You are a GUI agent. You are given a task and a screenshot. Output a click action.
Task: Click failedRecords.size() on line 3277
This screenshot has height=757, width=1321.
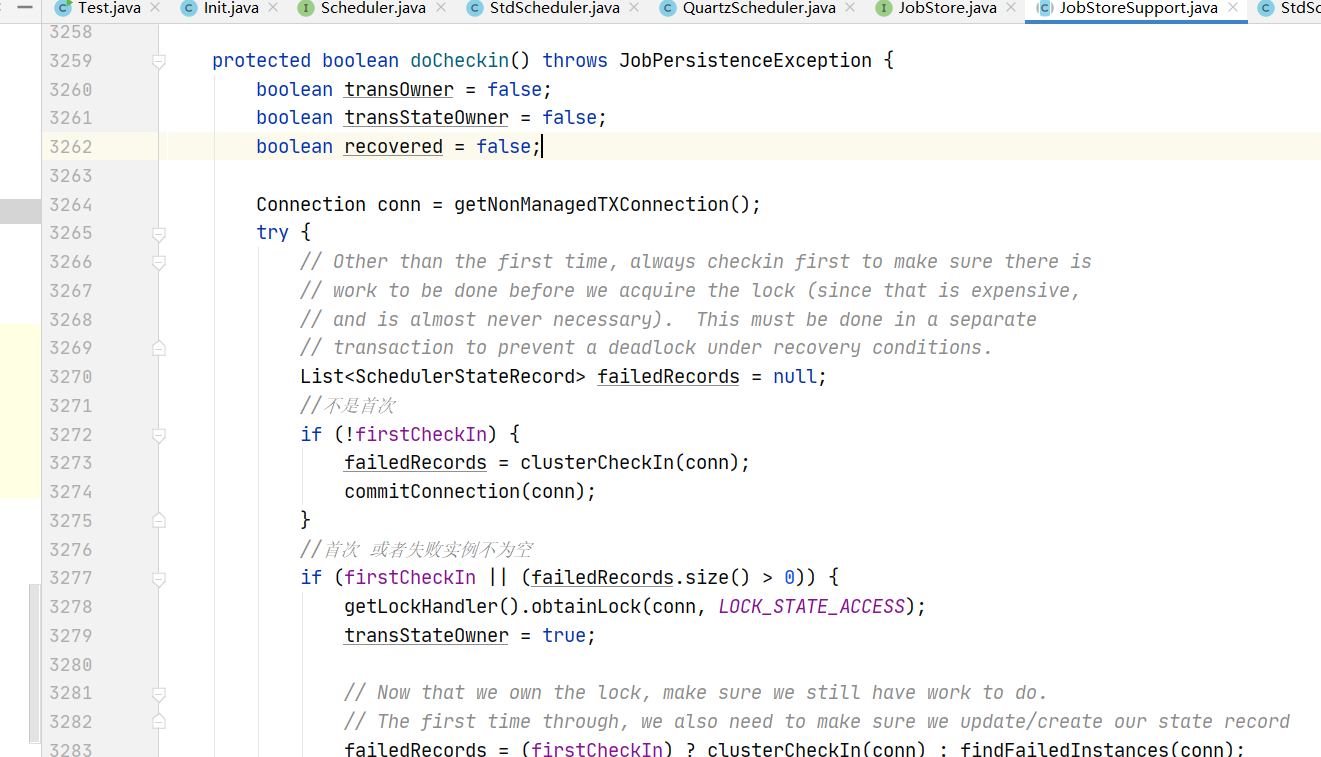641,578
